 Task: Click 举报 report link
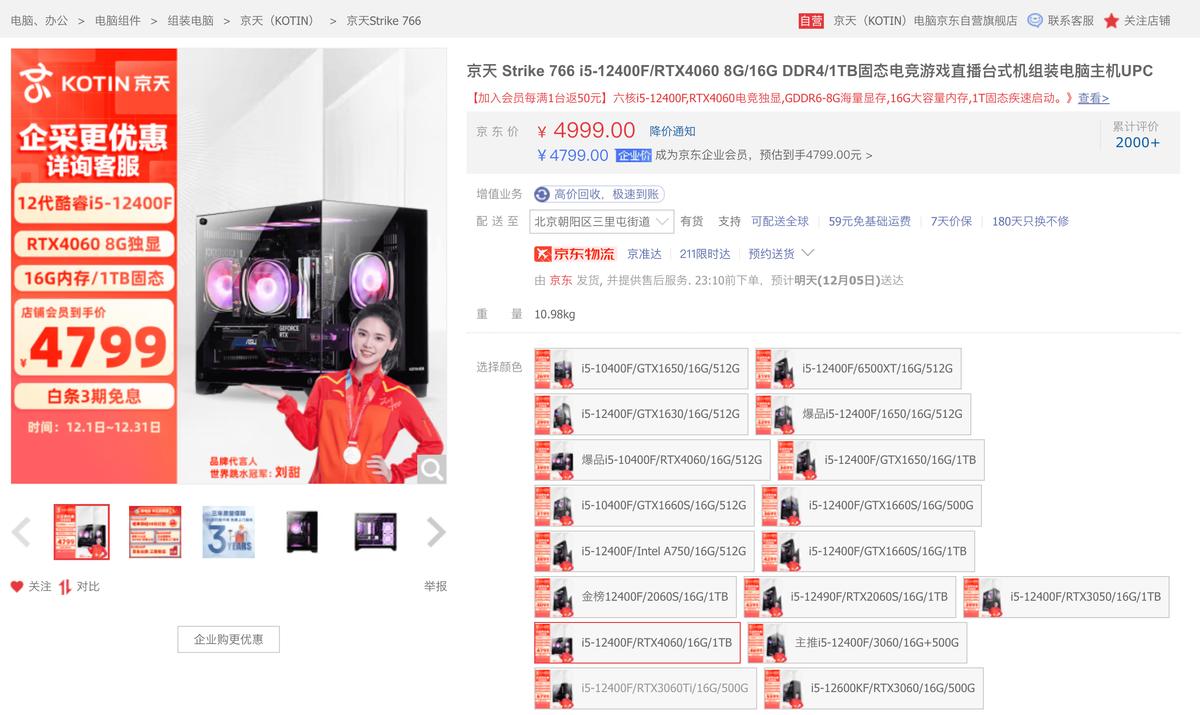click(435, 586)
